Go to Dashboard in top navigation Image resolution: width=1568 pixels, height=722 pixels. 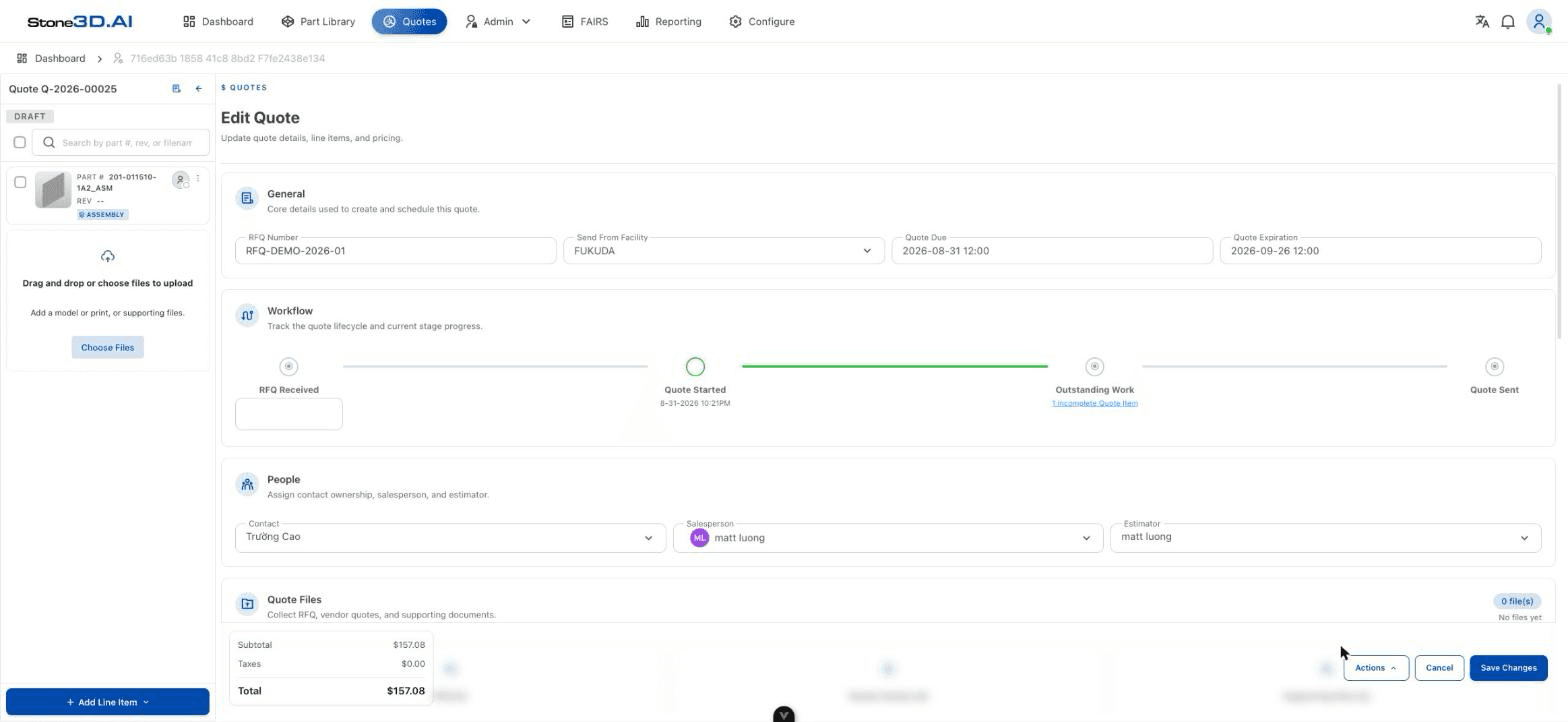(218, 21)
